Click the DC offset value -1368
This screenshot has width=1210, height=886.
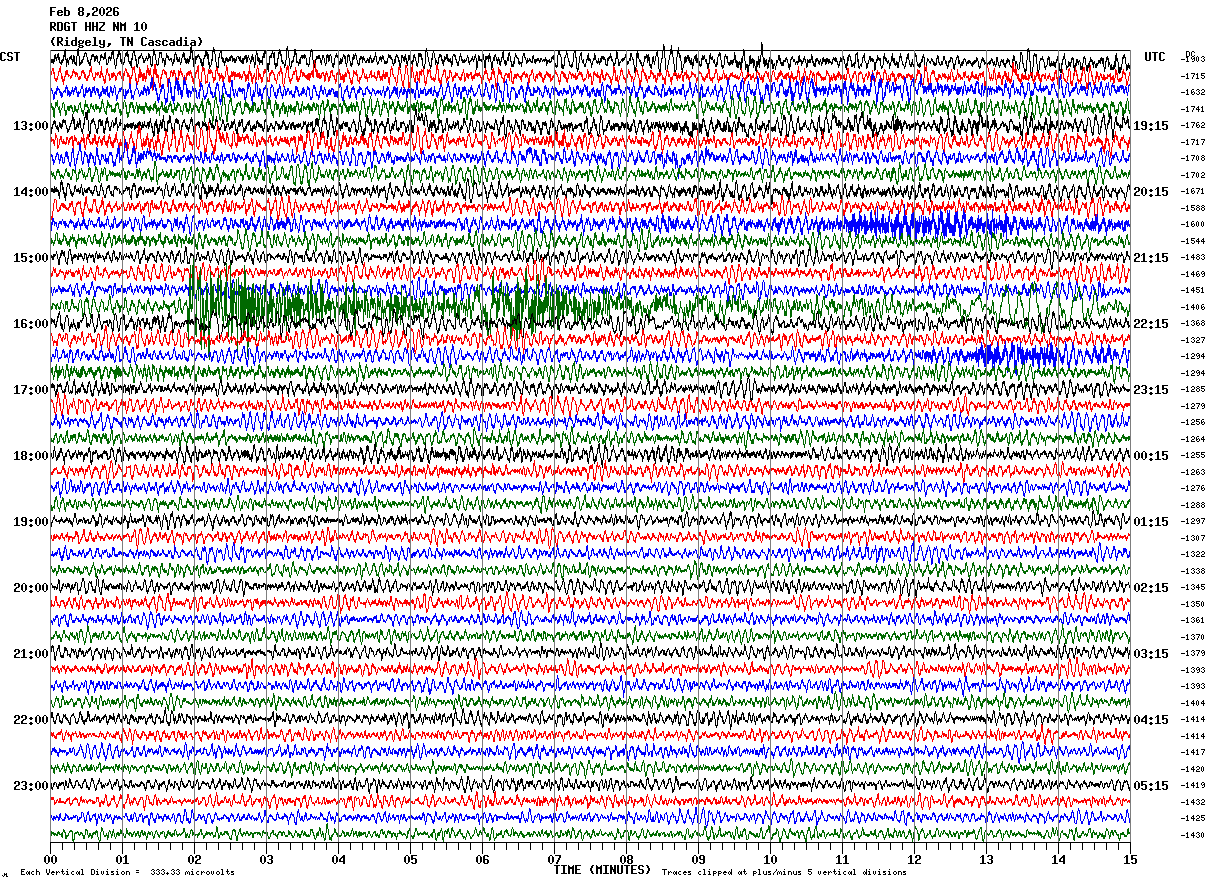coord(1193,323)
